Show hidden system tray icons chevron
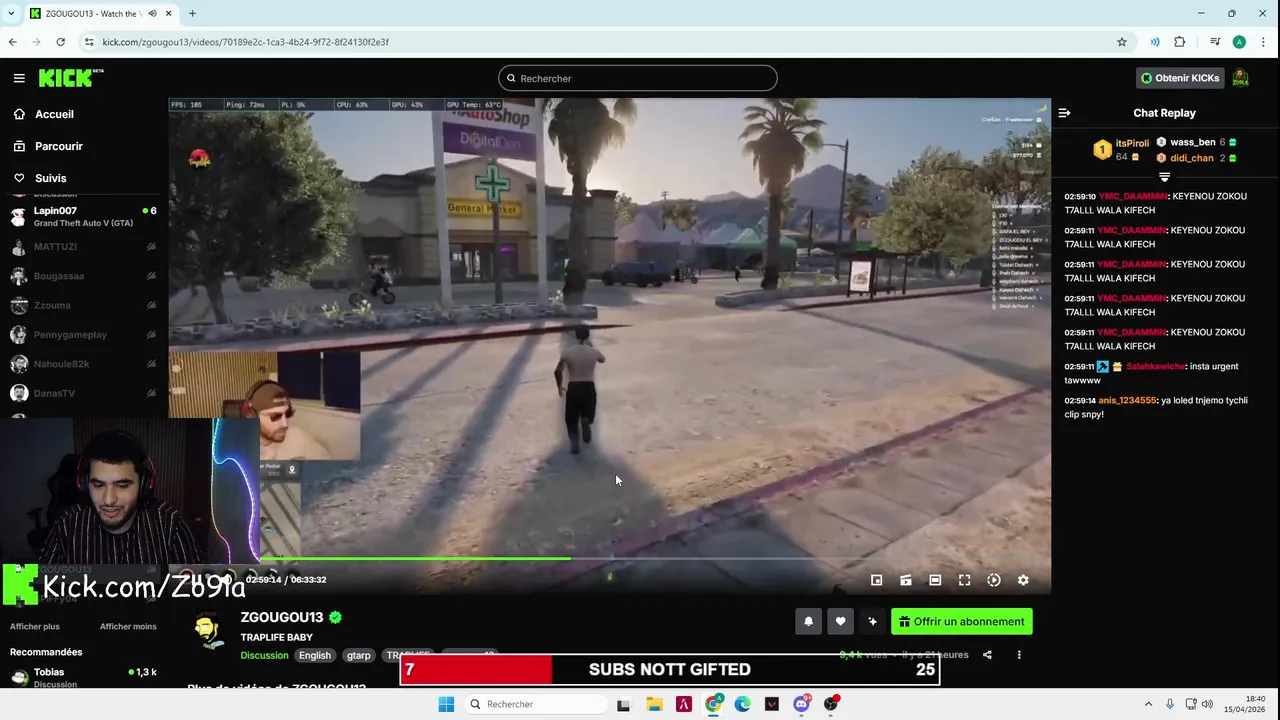The height and width of the screenshot is (720, 1280). tap(1148, 704)
